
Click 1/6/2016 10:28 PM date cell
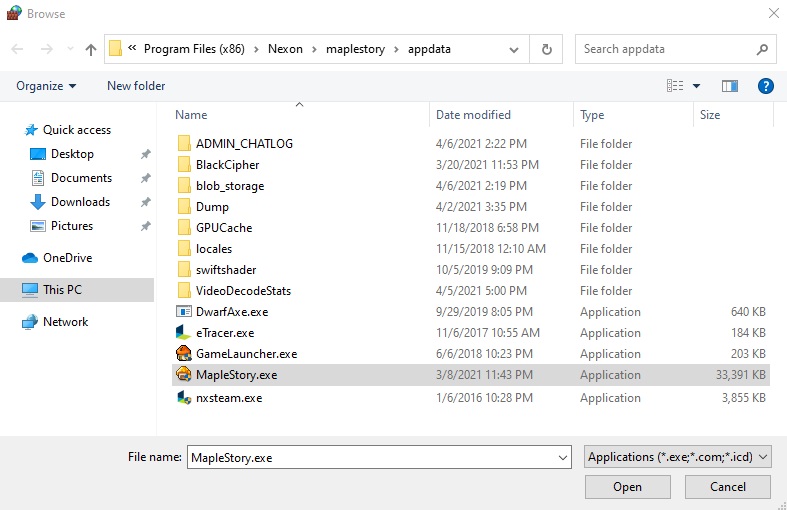[484, 398]
